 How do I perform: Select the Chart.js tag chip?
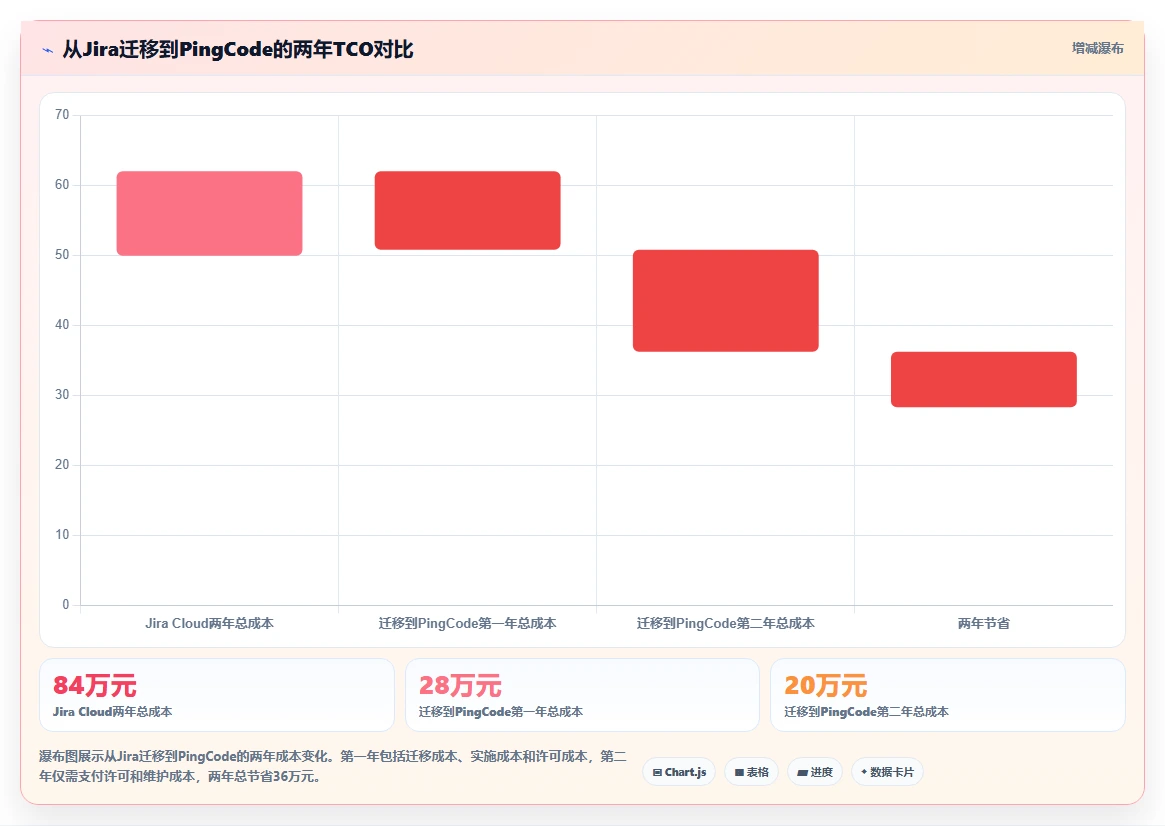point(679,772)
